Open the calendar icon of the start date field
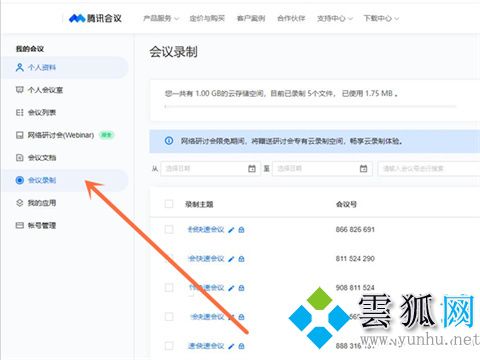480x360 pixels. 252,169
